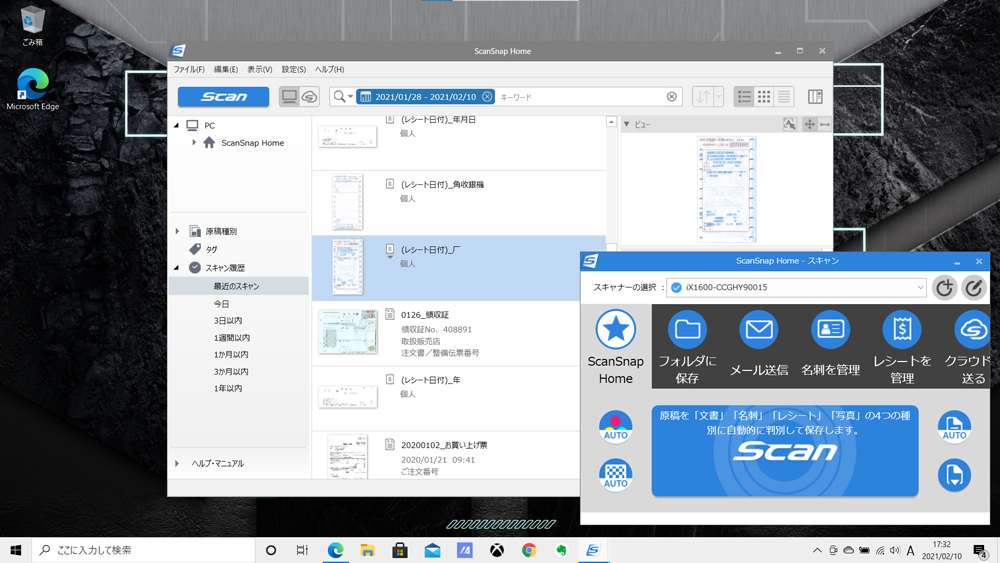Image resolution: width=1000 pixels, height=563 pixels.
Task: Open the 設定(S) menu
Action: pos(293,70)
